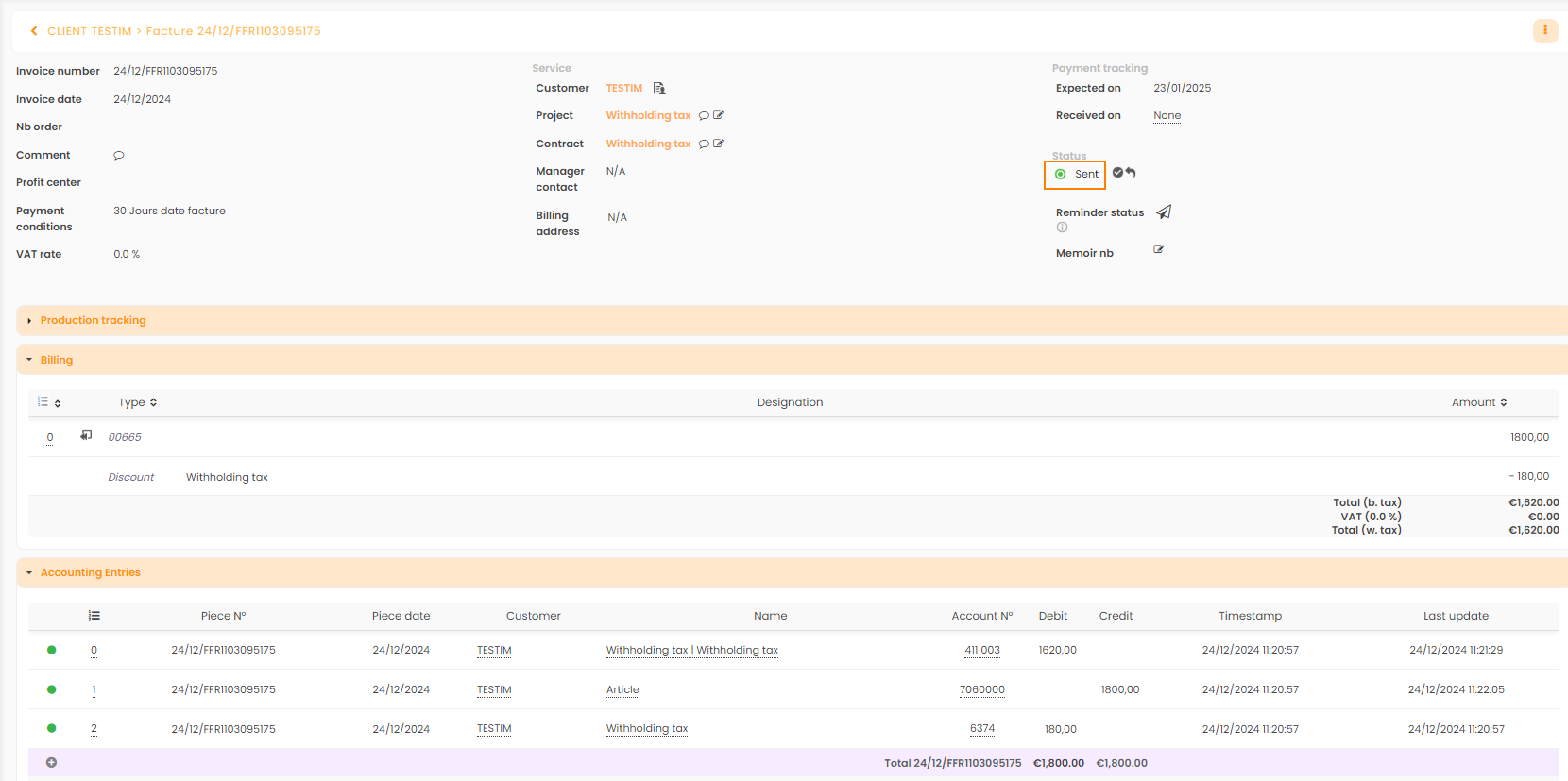Select the Sent status radio button
1568x781 pixels.
(x=1061, y=174)
